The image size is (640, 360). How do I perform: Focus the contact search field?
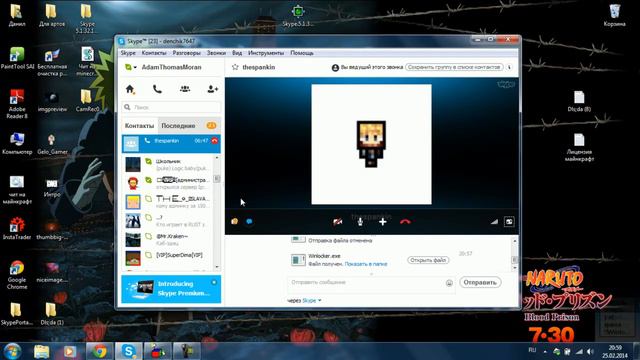(171, 107)
